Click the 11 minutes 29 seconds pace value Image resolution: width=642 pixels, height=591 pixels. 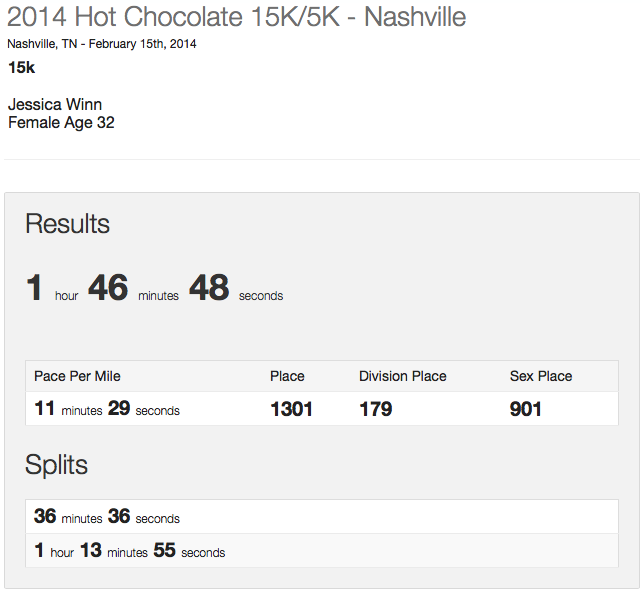107,409
